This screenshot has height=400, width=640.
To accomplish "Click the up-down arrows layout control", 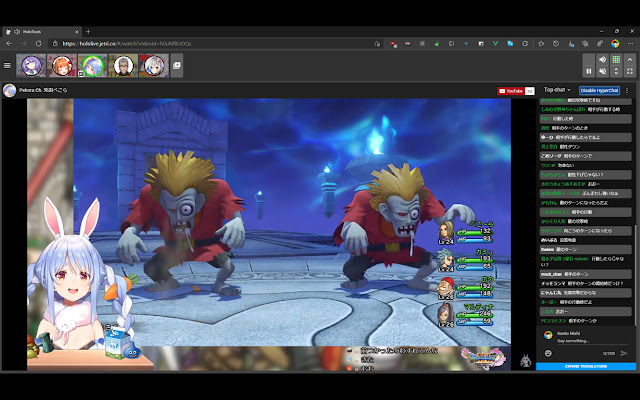I will click(616, 71).
